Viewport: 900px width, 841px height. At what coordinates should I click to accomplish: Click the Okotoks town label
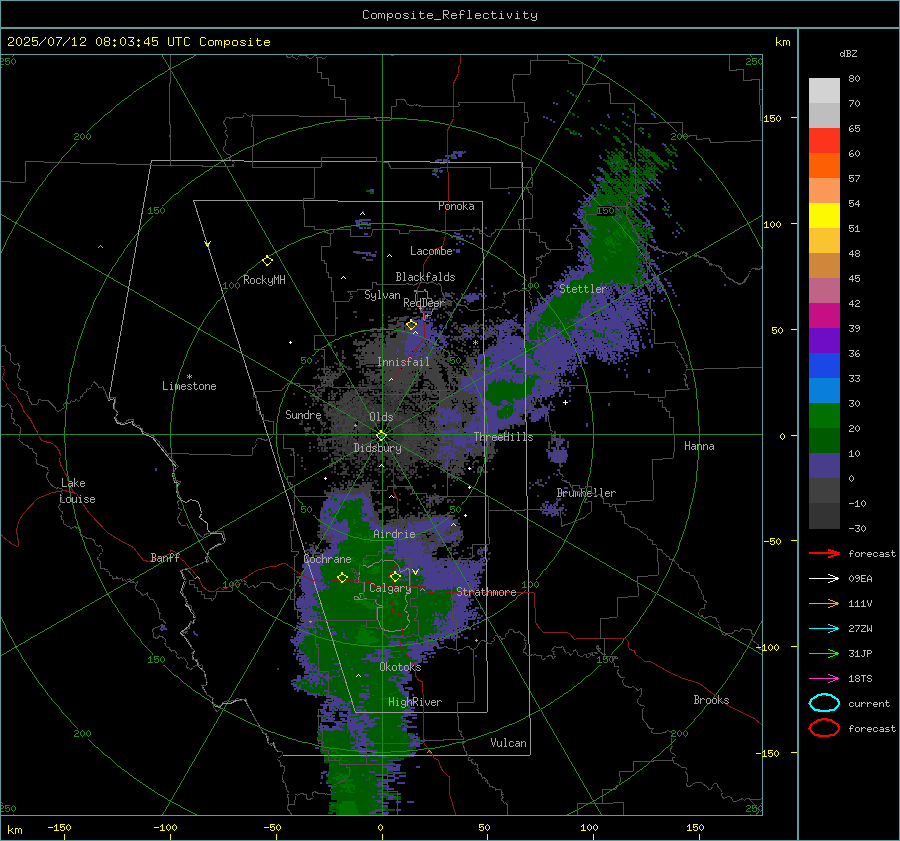(x=400, y=667)
